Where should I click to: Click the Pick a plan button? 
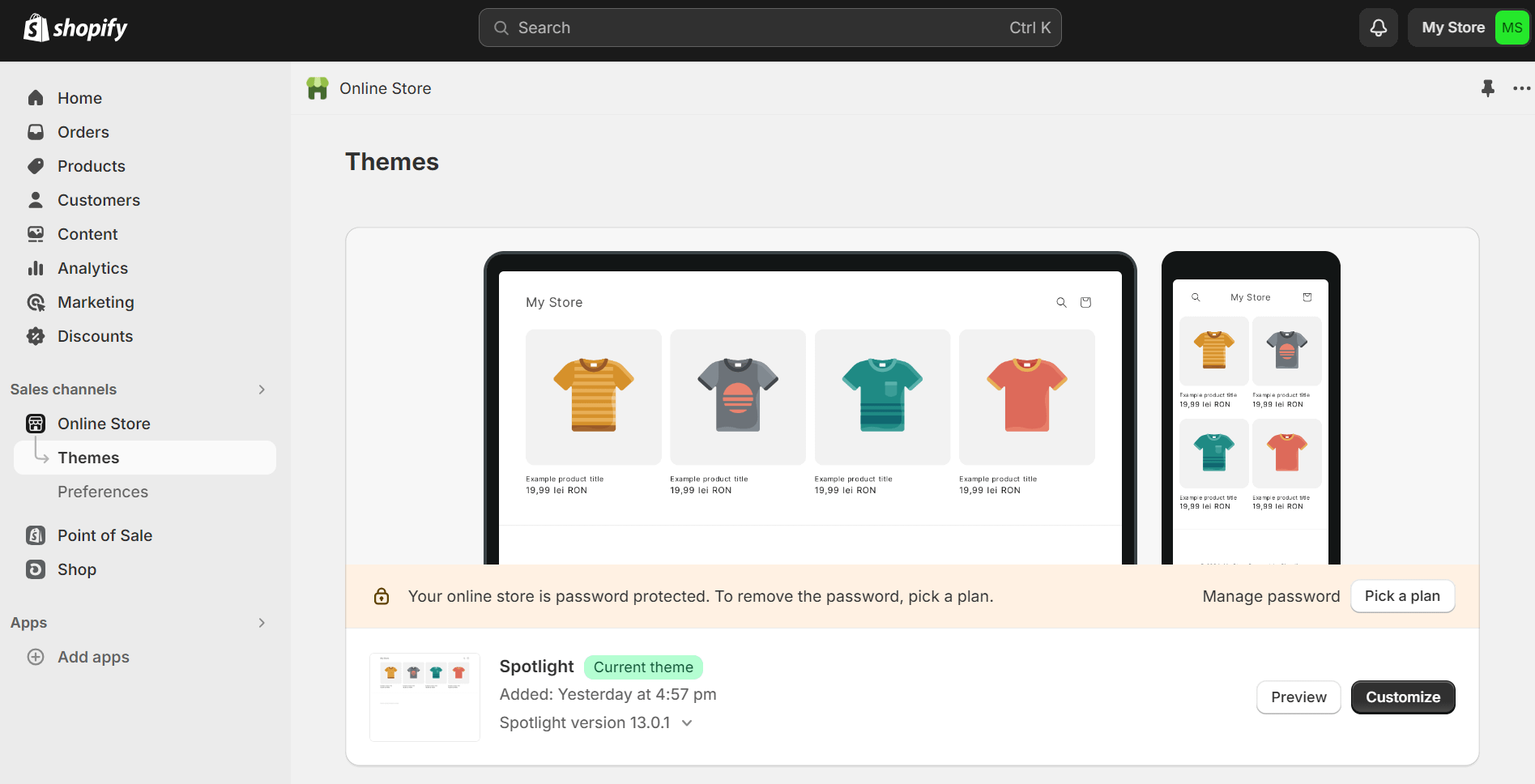click(1402, 596)
